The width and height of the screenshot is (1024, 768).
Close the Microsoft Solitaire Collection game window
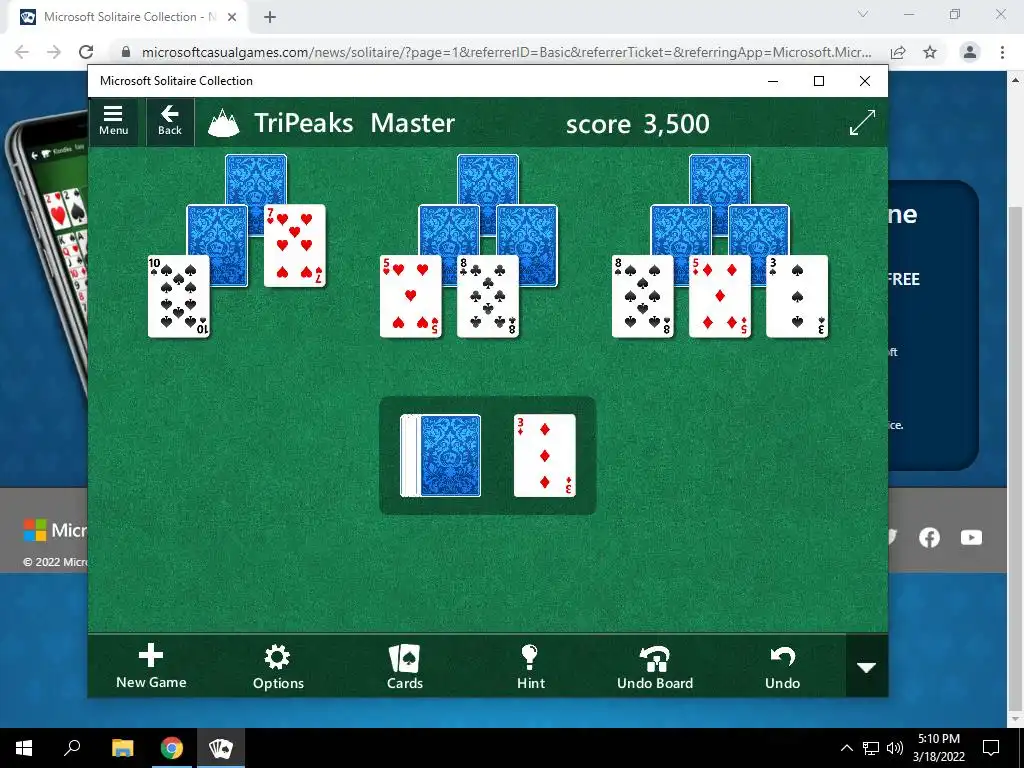point(865,81)
